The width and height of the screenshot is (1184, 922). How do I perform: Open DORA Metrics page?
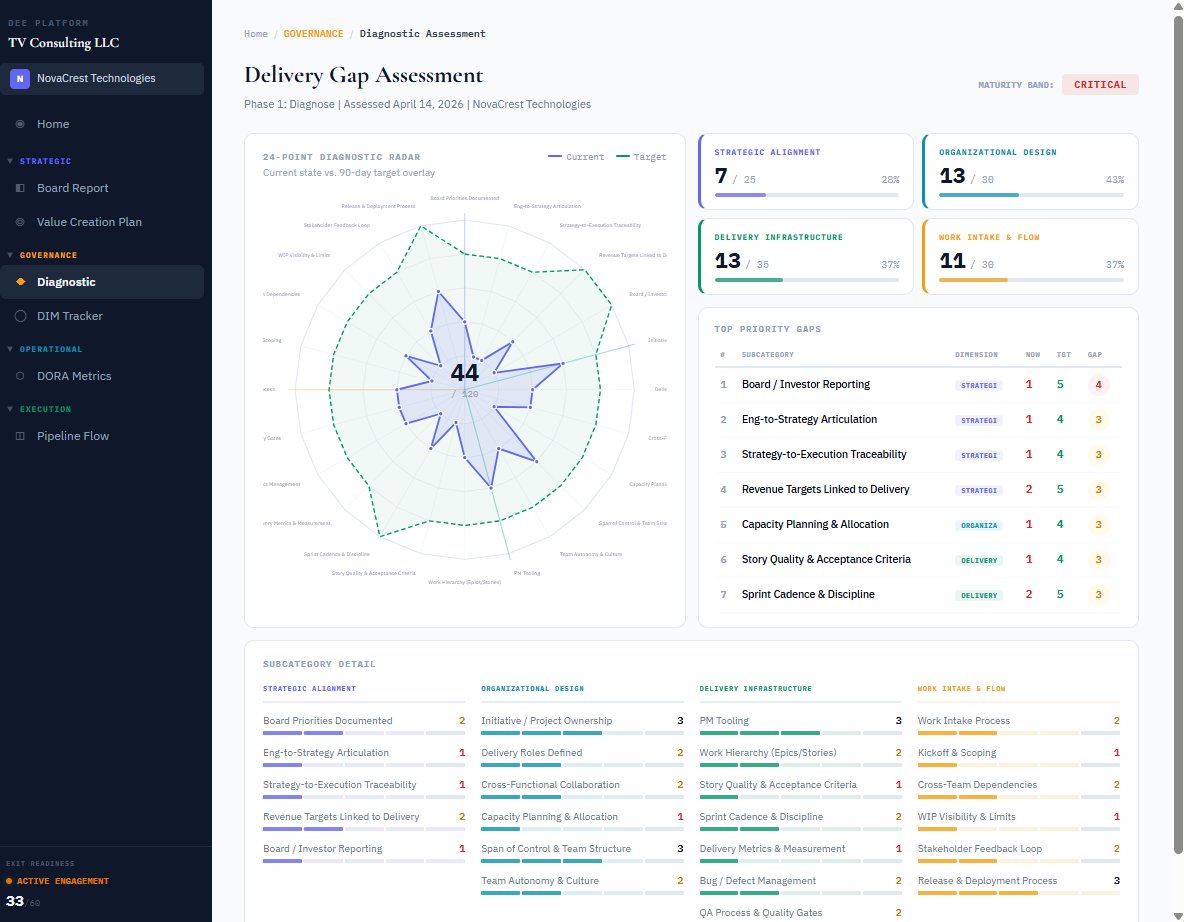click(102, 376)
